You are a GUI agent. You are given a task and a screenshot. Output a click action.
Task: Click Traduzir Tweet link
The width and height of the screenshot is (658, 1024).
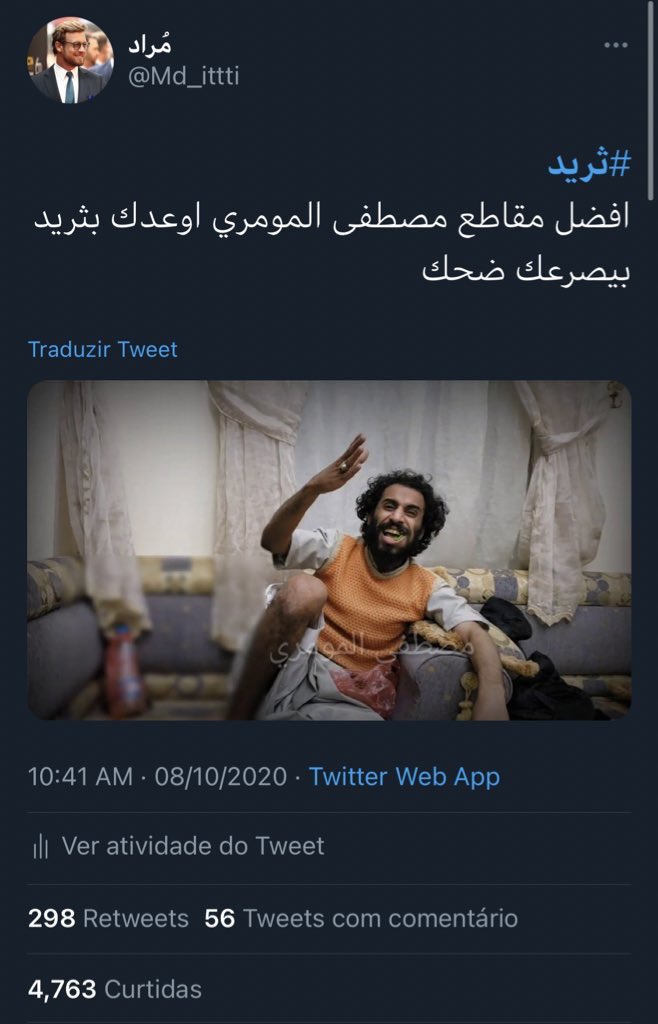click(x=102, y=349)
